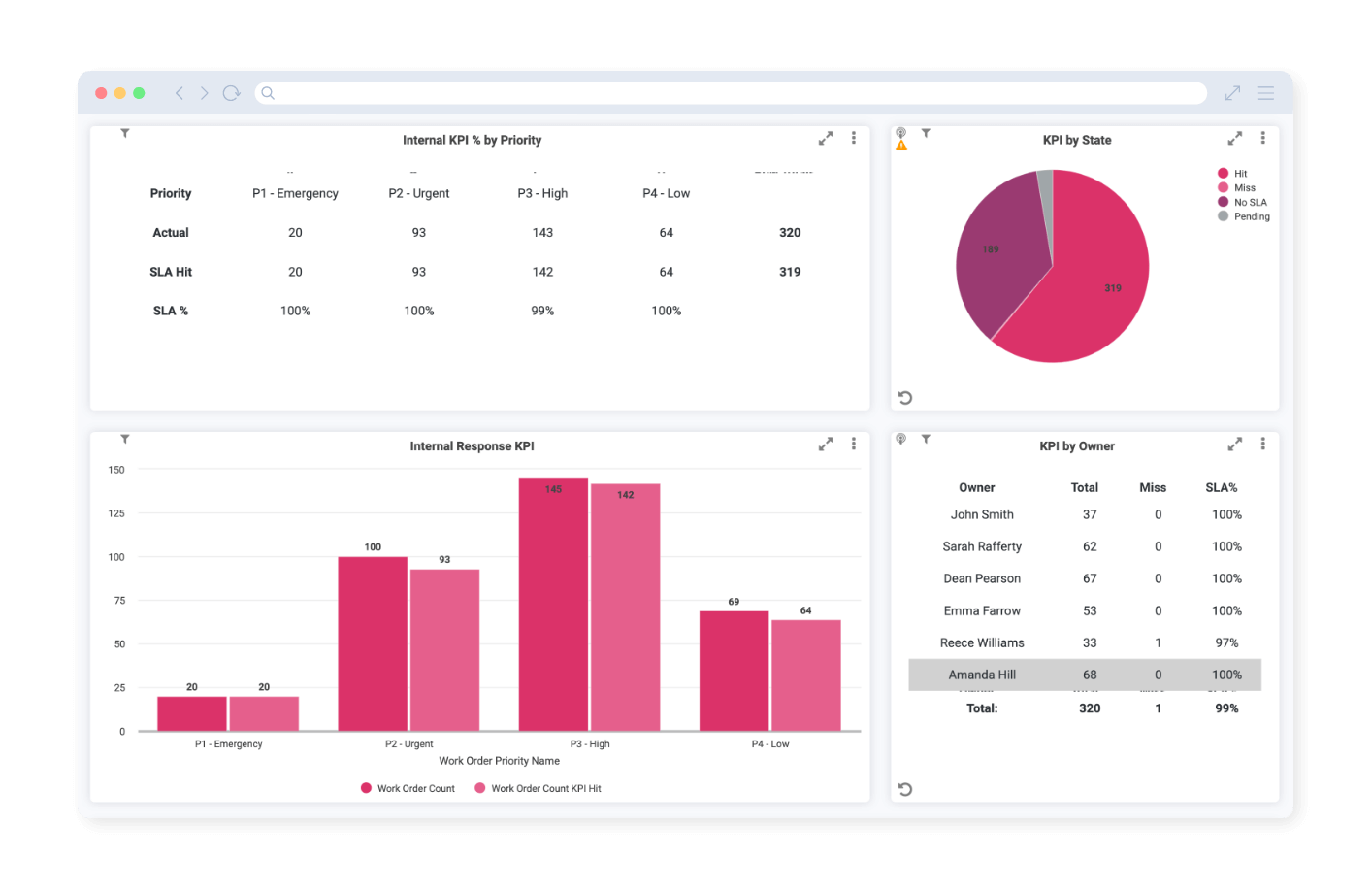This screenshot has height=889, width=1372.
Task: Click filter icon on Internal KPI % by Priority
Action: pyautogui.click(x=125, y=133)
